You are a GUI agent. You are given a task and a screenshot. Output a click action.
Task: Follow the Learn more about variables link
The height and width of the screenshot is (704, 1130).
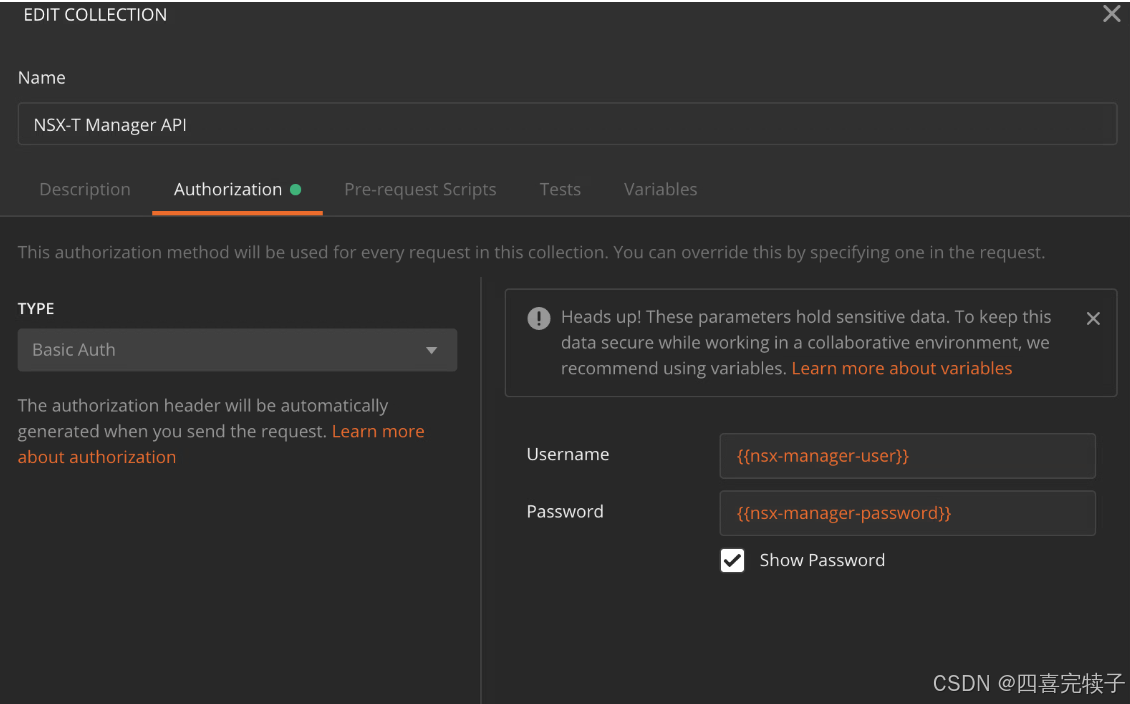pyautogui.click(x=902, y=368)
